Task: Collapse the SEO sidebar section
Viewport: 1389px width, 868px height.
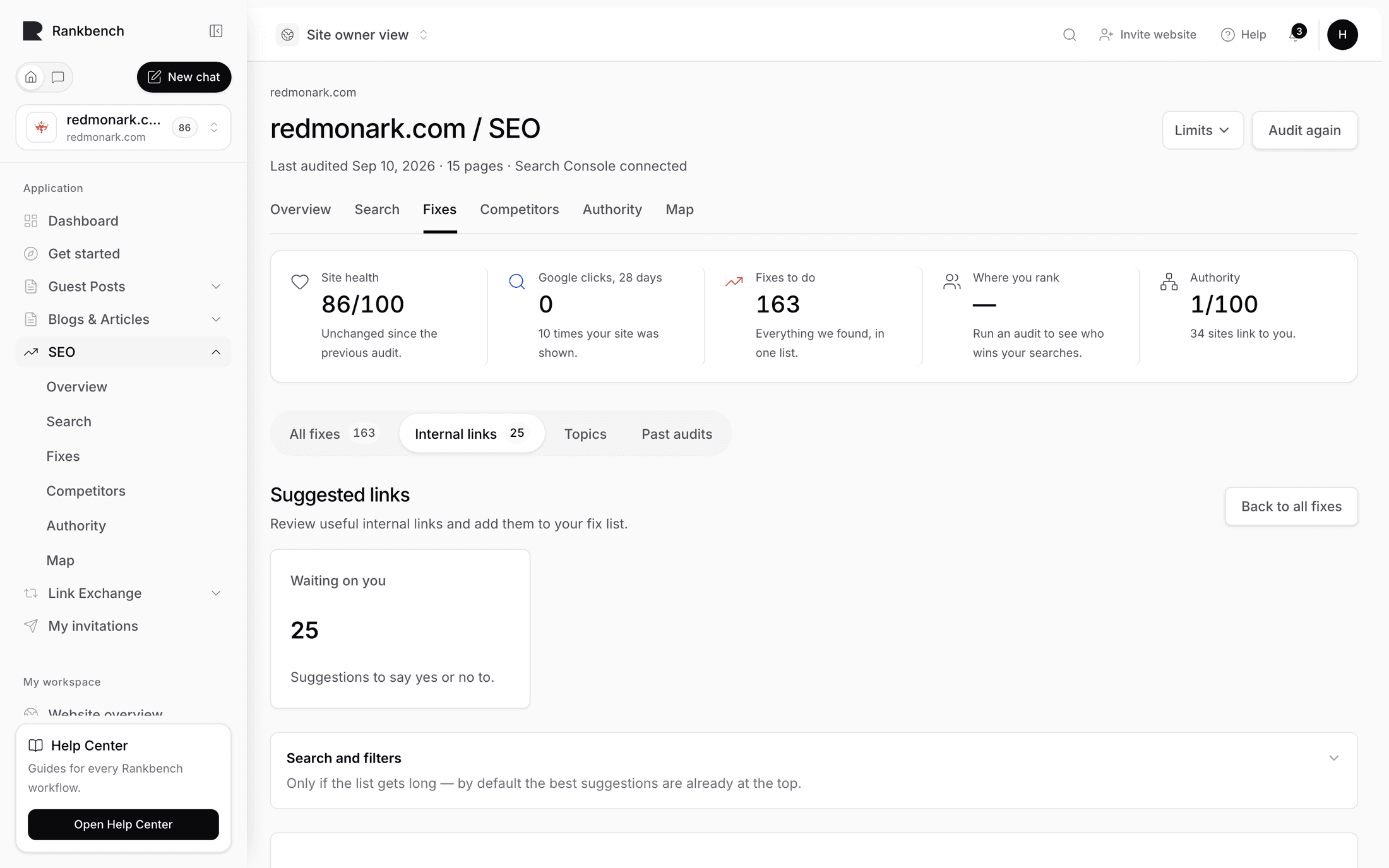Action: (x=123, y=352)
